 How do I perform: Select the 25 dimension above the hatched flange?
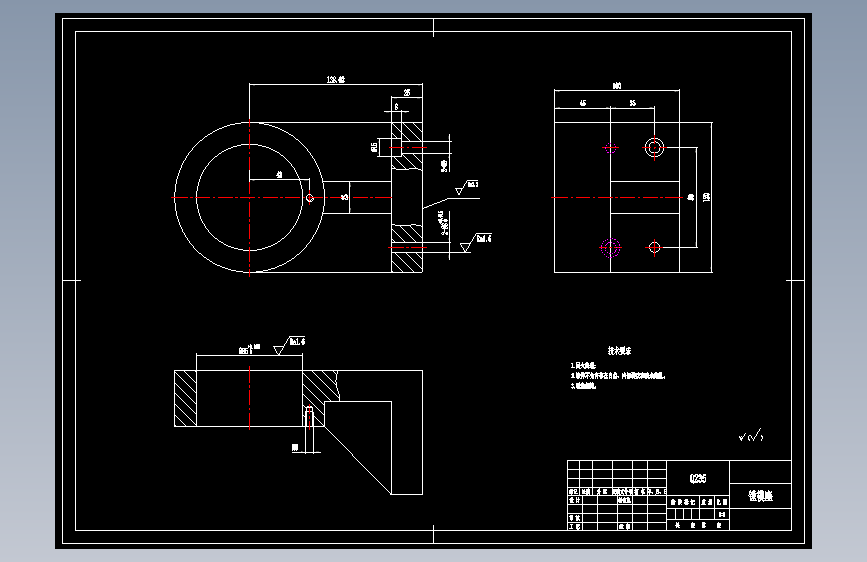[407, 92]
